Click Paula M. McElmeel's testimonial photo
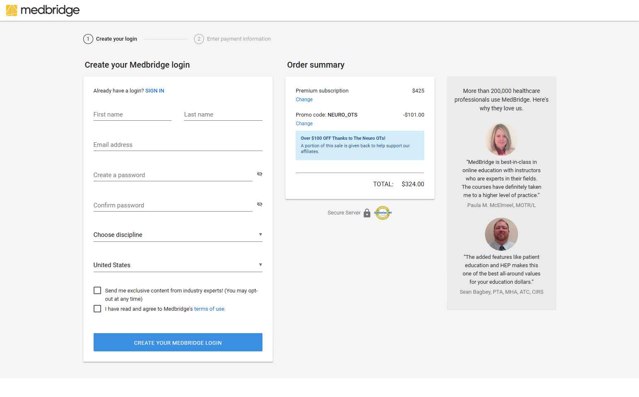The height and width of the screenshot is (397, 639). point(501,139)
